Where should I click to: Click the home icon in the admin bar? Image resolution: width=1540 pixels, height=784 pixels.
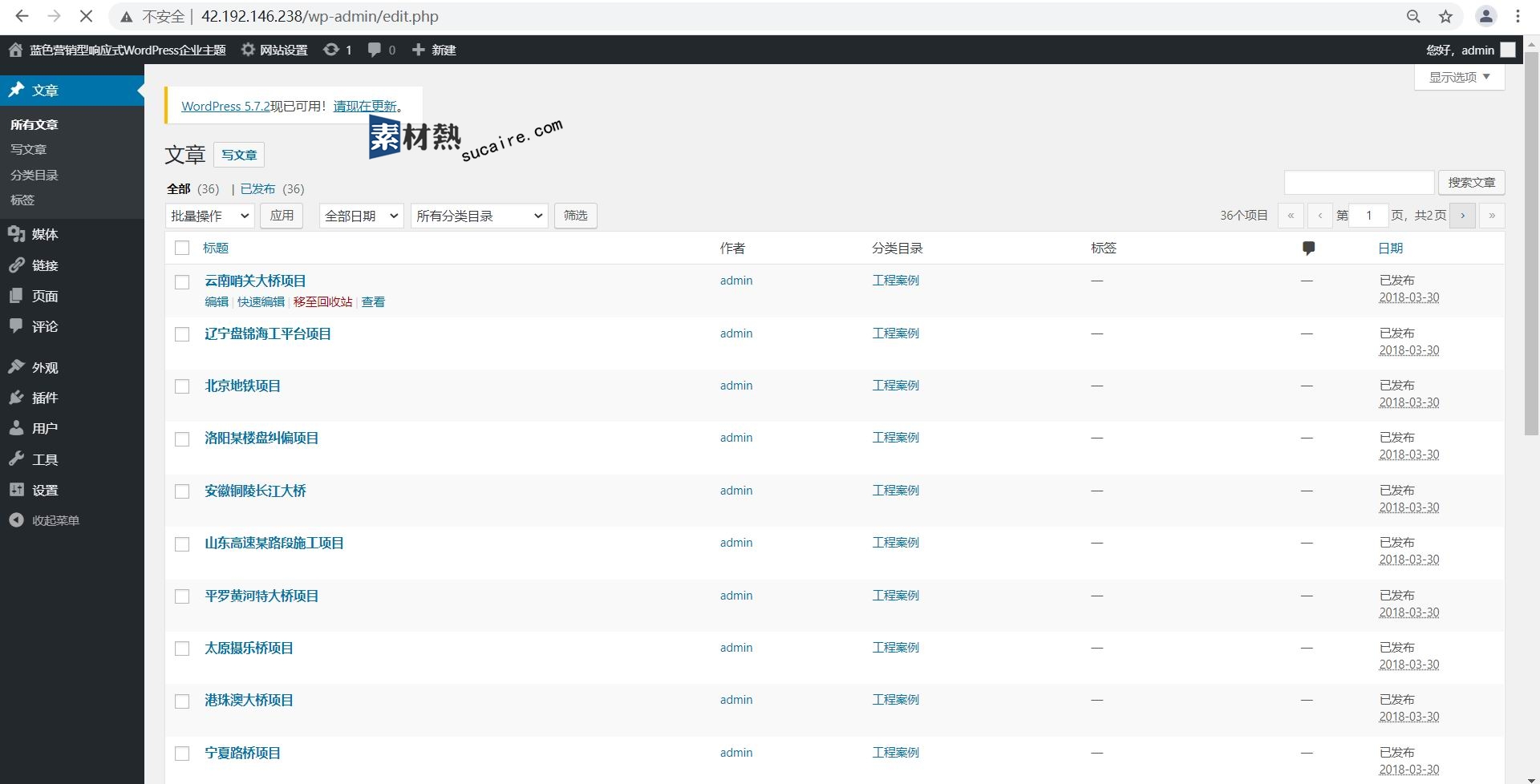pos(15,50)
